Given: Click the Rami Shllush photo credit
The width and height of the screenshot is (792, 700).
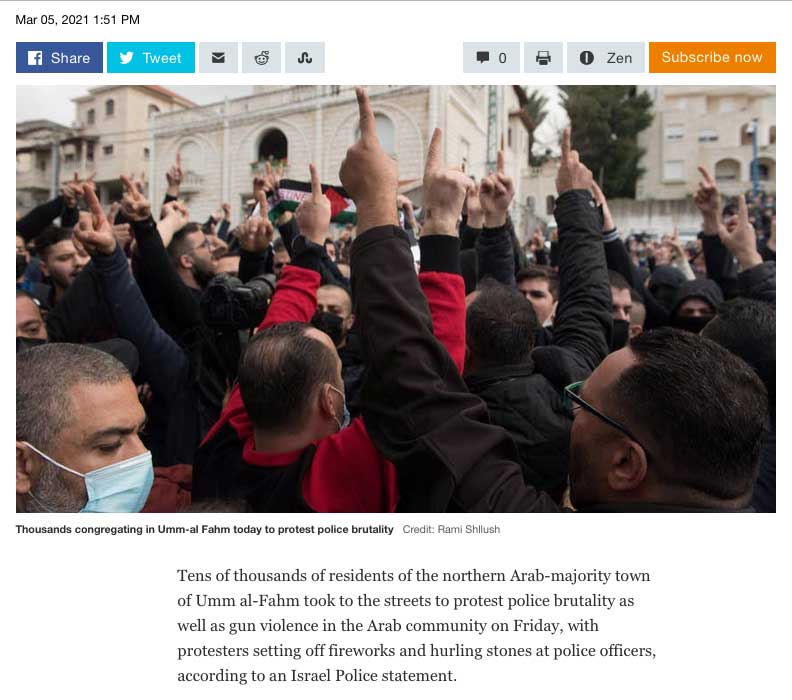Looking at the screenshot, I should pos(451,529).
